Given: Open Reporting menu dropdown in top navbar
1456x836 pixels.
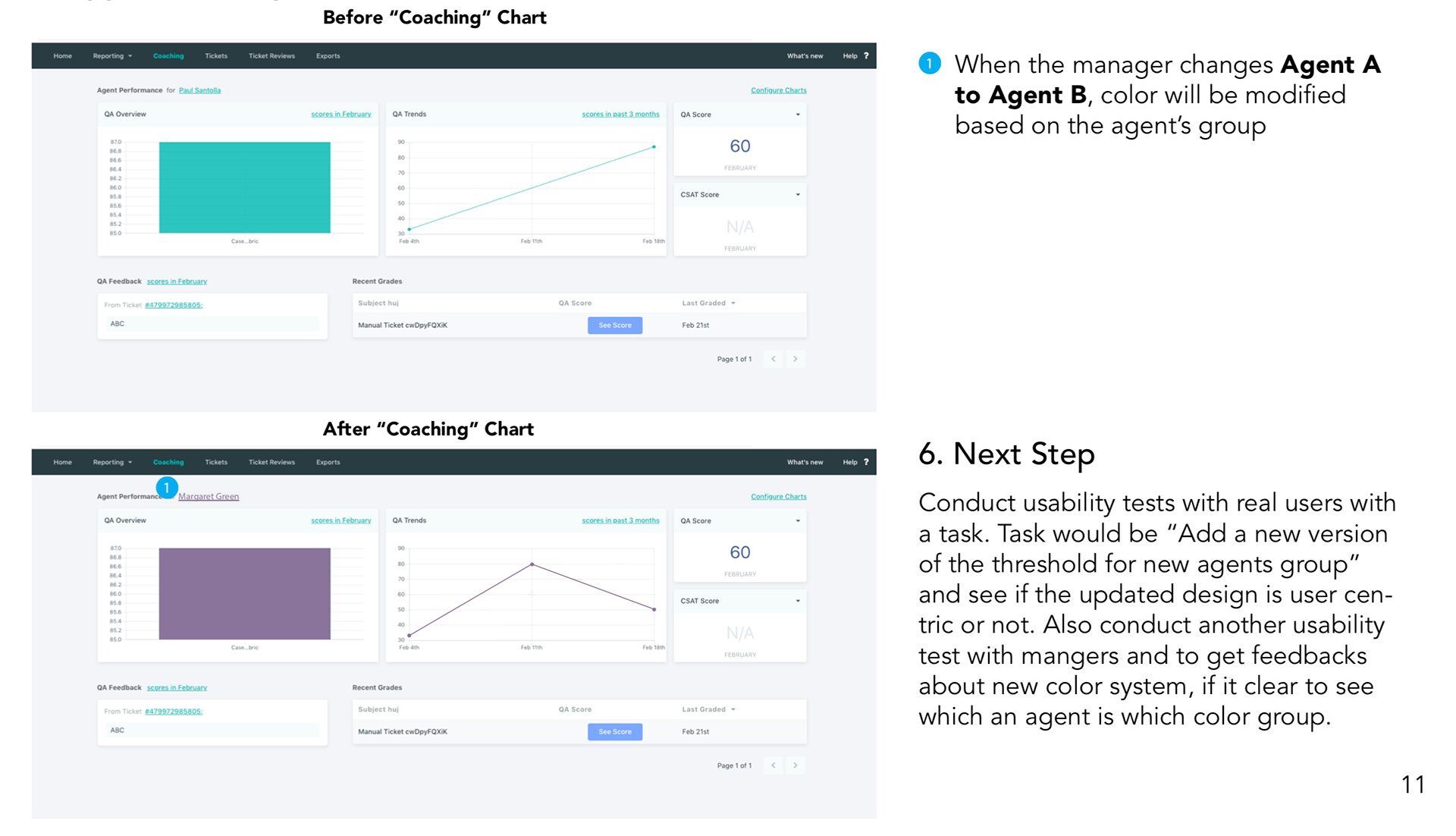Looking at the screenshot, I should pyautogui.click(x=112, y=55).
